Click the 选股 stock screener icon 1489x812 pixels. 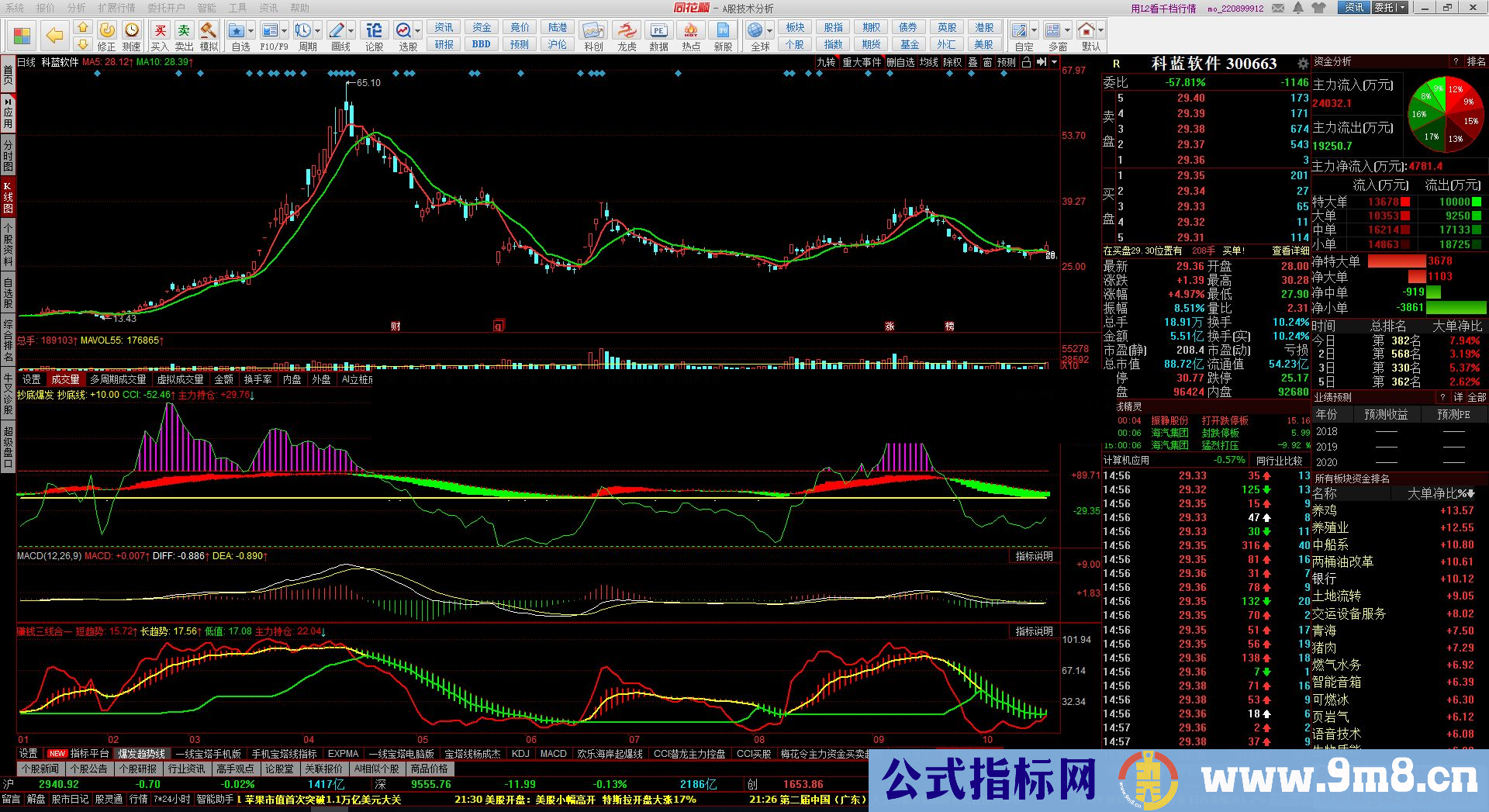(404, 30)
